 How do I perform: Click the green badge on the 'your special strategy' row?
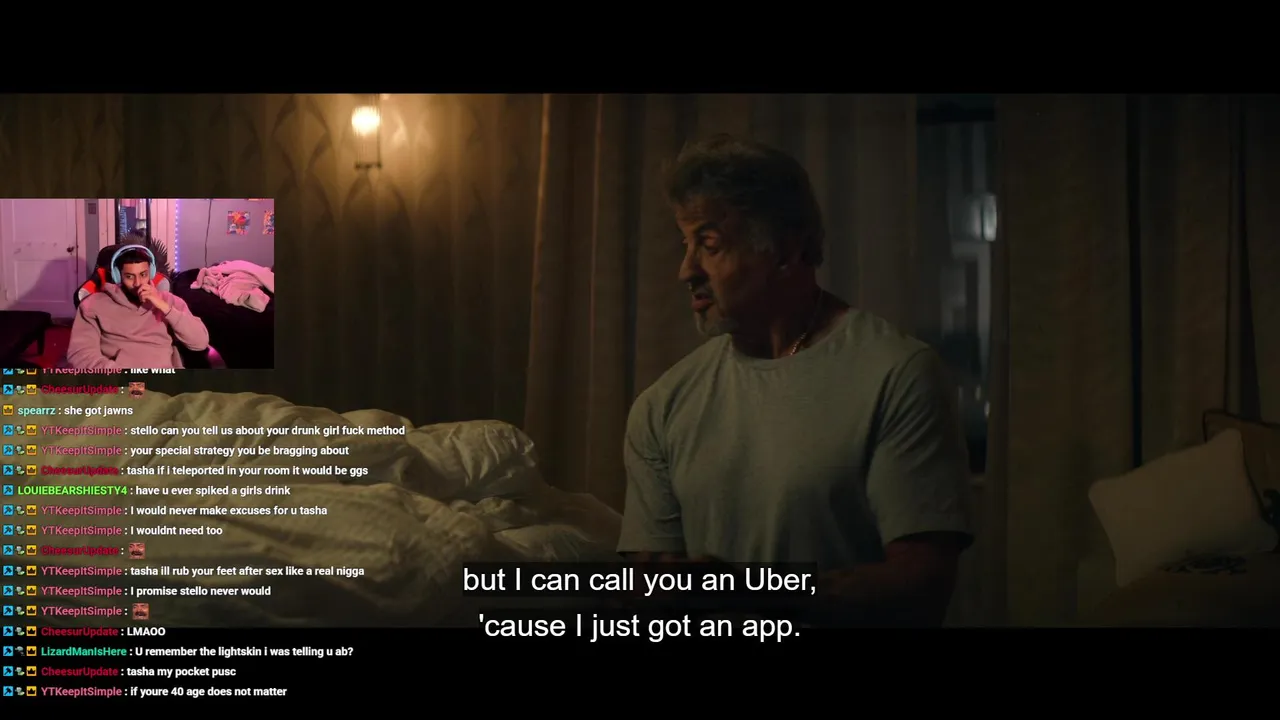tap(20, 450)
